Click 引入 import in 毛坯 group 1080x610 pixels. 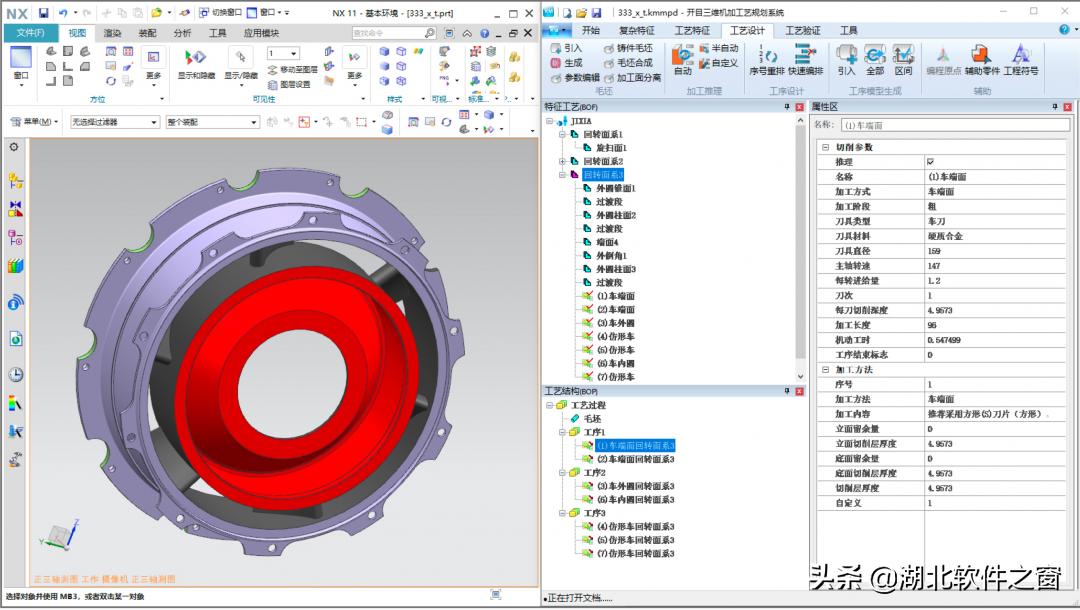coord(567,48)
